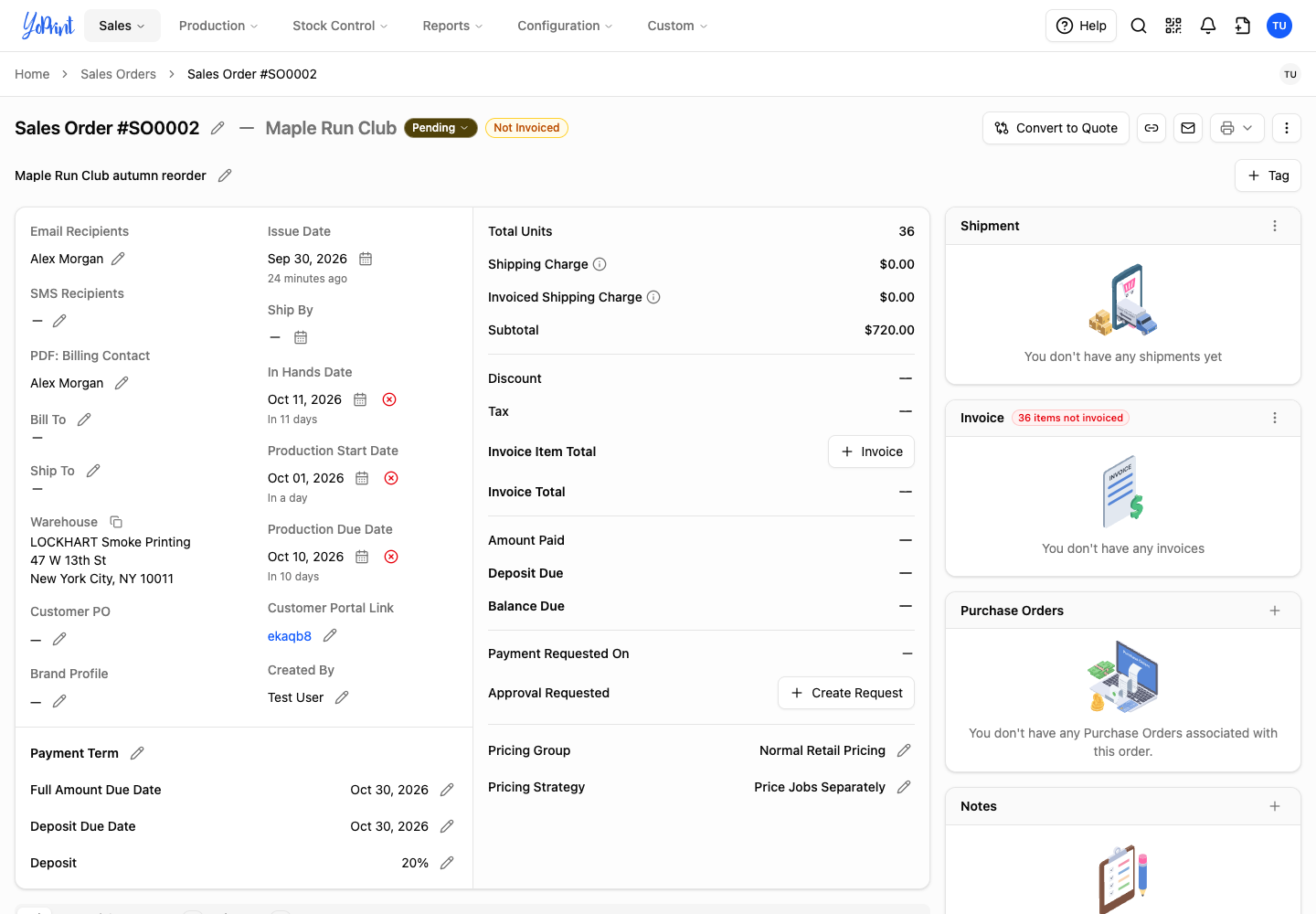Viewport: 1316px width, 914px height.
Task: Click Convert to Quote button
Action: pos(1056,128)
